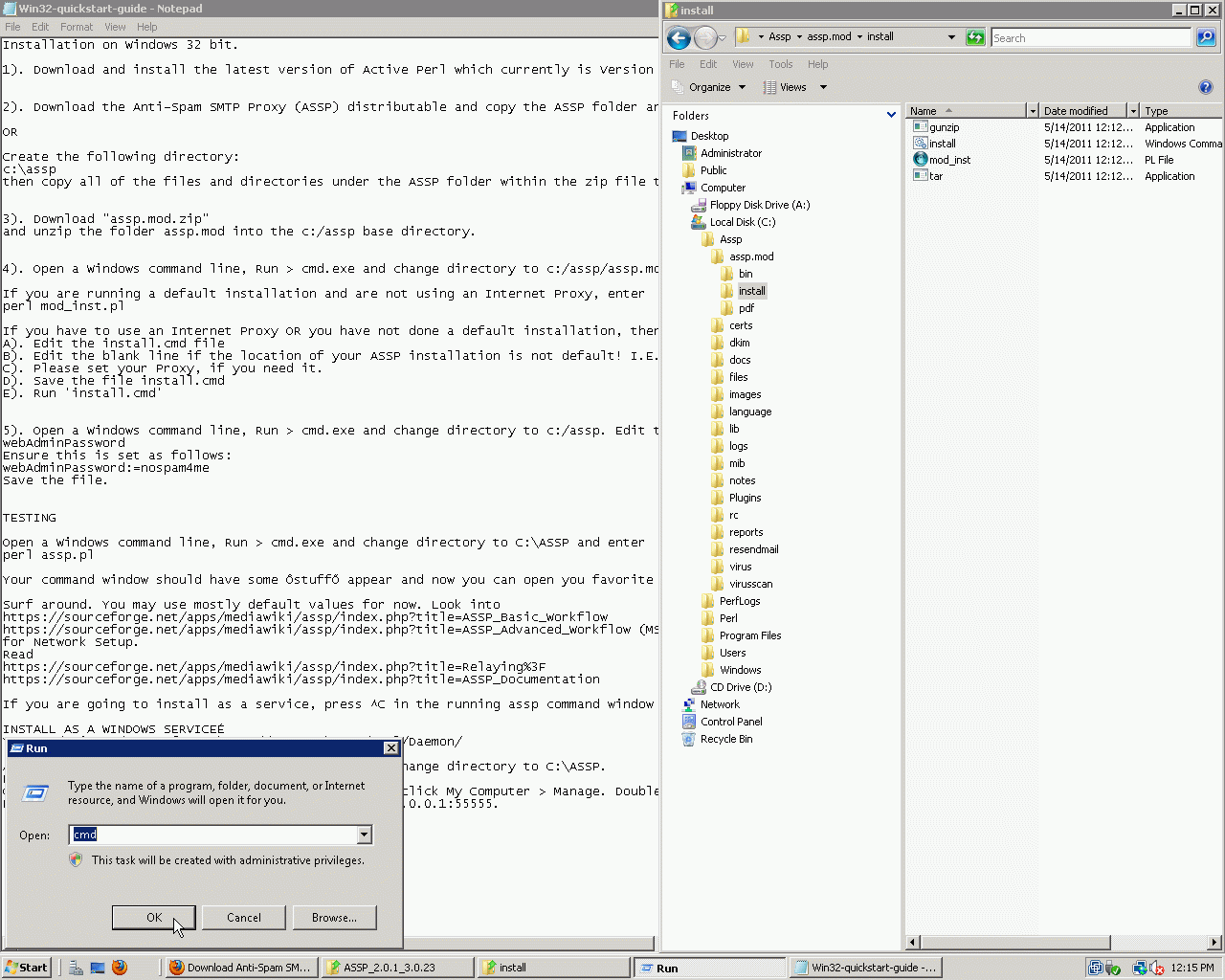Collapse the Folders pane chevron

(x=891, y=115)
